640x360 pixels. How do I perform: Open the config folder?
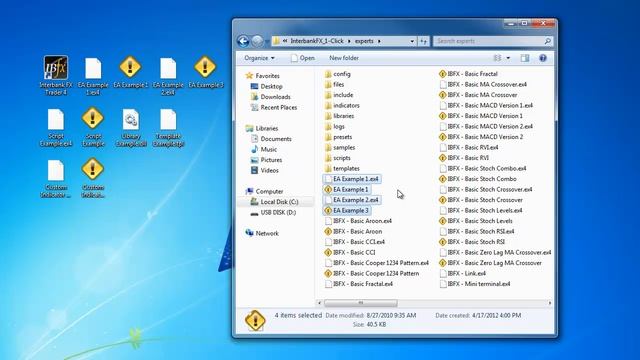[338, 74]
